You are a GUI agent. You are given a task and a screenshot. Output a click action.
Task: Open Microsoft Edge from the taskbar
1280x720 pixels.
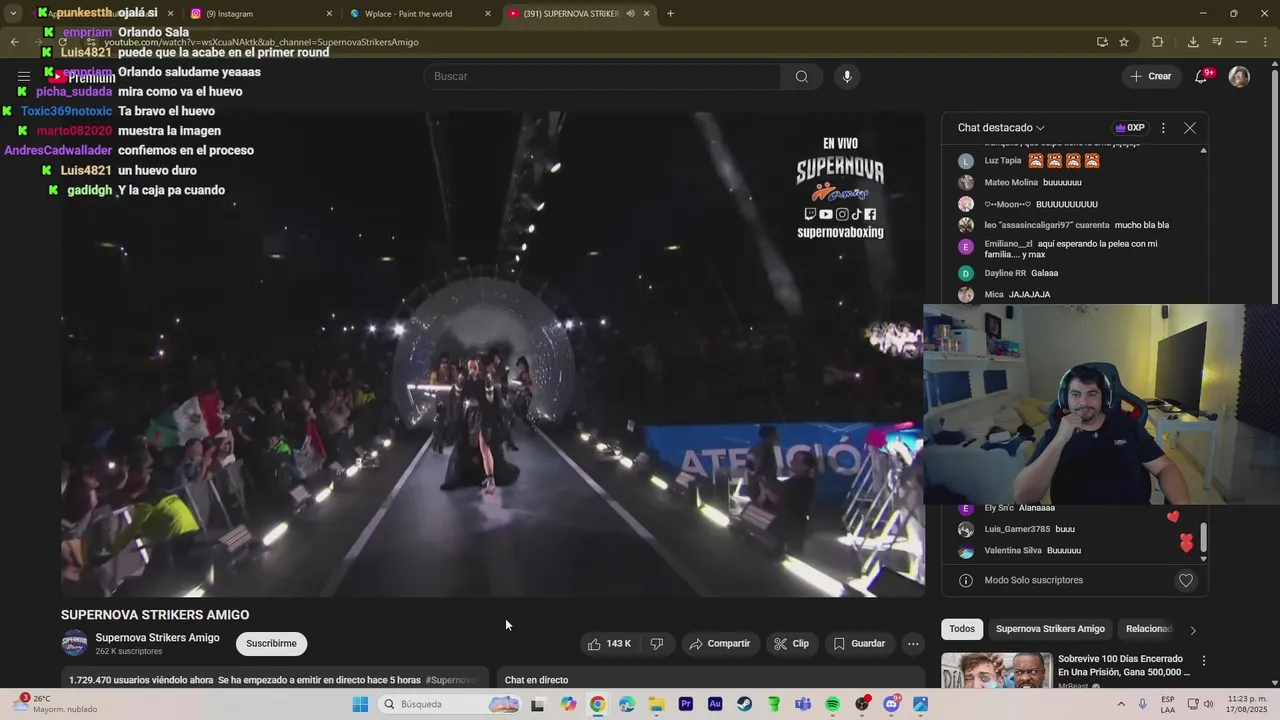(627, 704)
